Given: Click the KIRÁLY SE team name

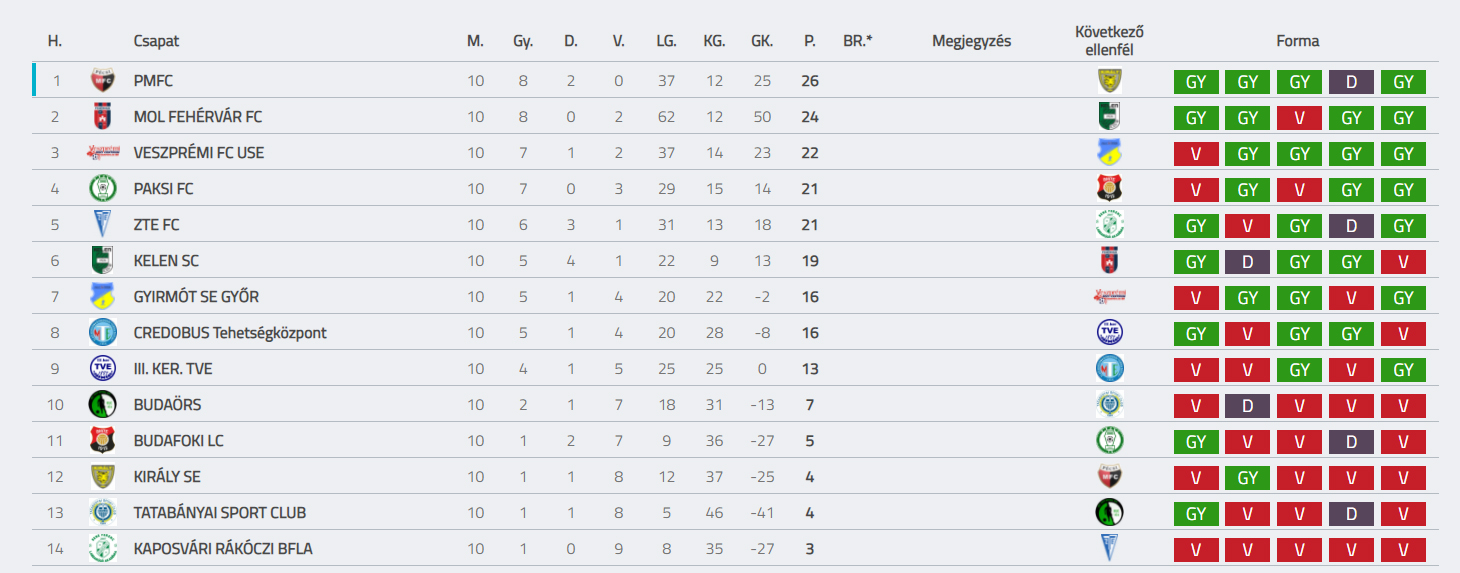Looking at the screenshot, I should [x=167, y=477].
